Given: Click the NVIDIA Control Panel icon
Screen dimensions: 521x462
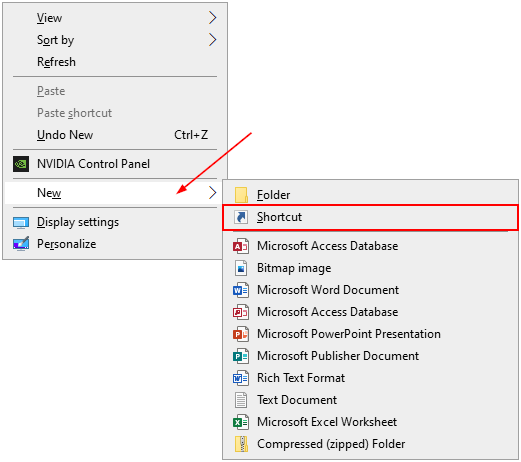Looking at the screenshot, I should pyautogui.click(x=21, y=164).
